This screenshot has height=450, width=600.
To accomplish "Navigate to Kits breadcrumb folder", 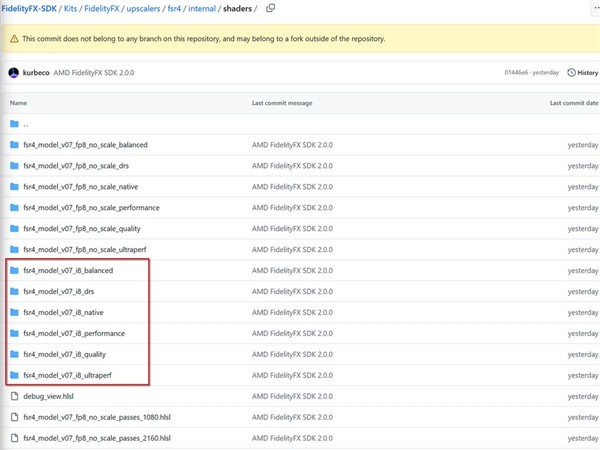I will point(70,8).
